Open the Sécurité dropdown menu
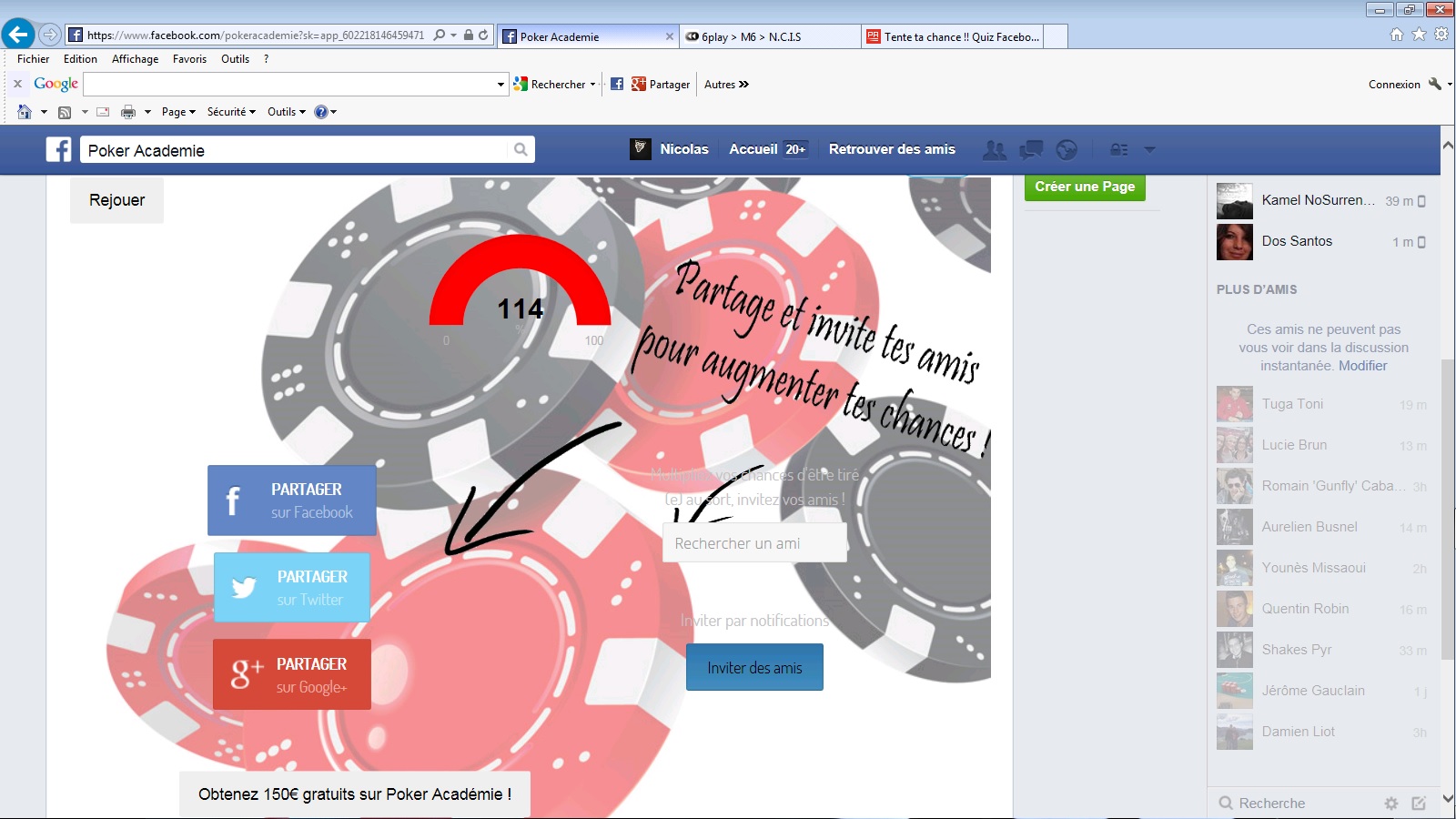The width and height of the screenshot is (1456, 819). coord(231,112)
